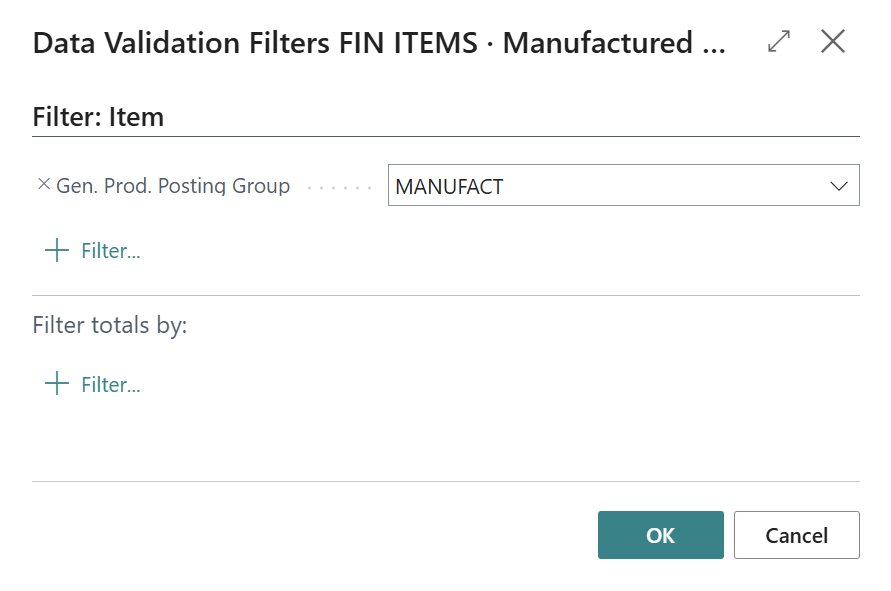Click the plus sign to add another item filter

coord(56,250)
